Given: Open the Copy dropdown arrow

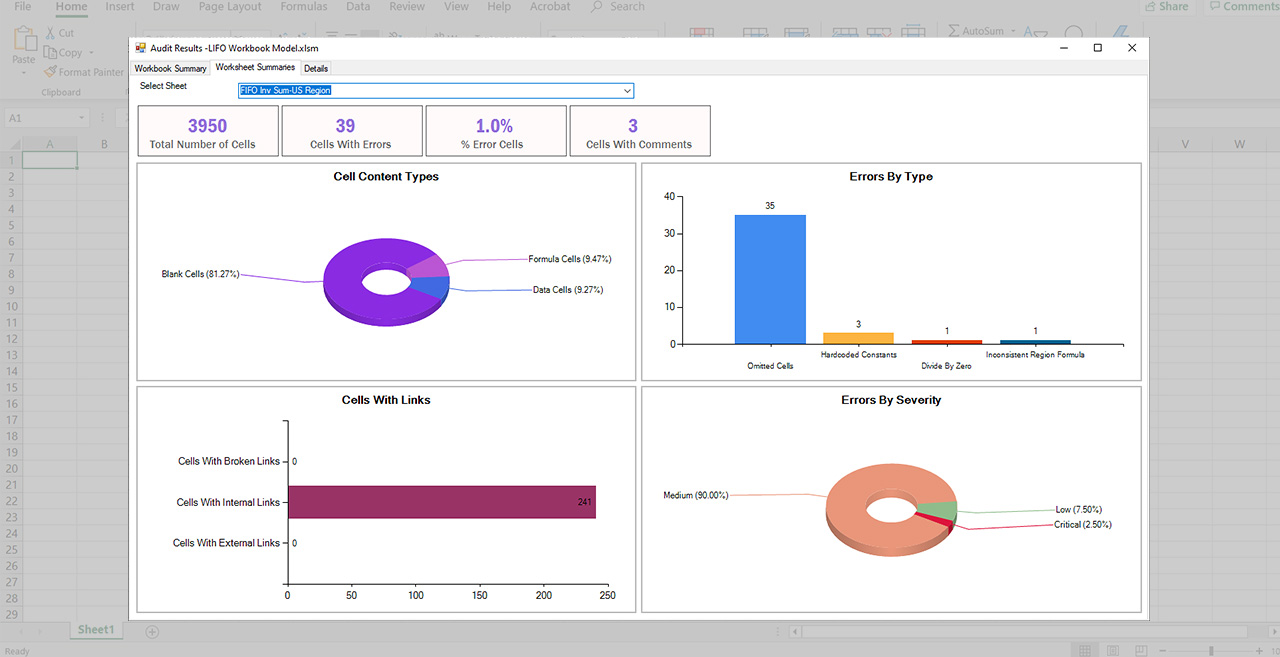Looking at the screenshot, I should point(91,53).
